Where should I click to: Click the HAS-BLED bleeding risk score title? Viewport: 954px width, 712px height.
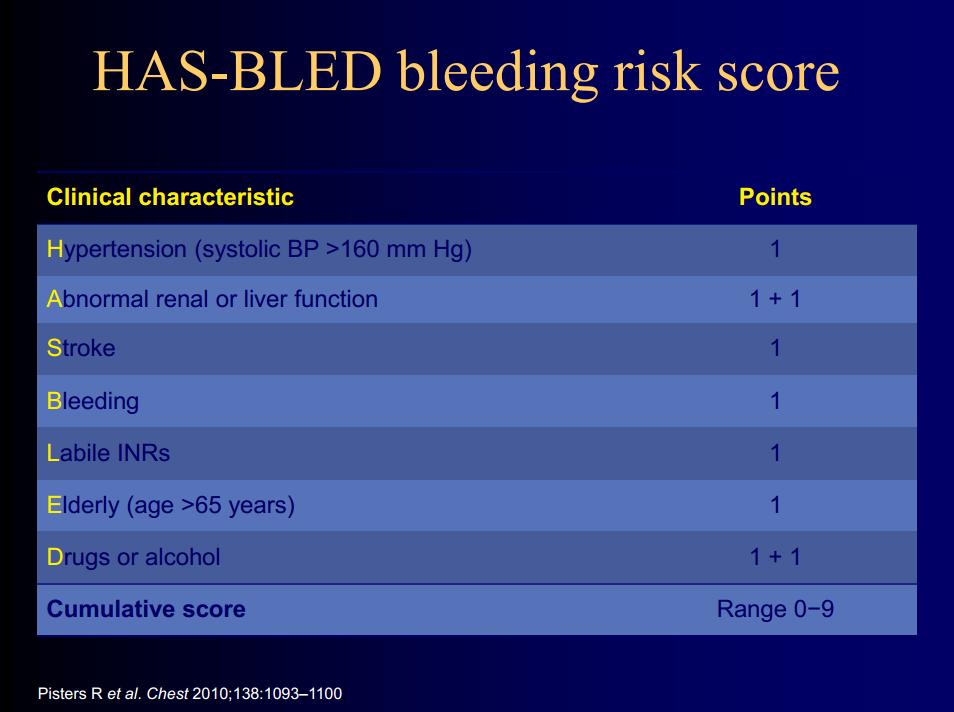pyautogui.click(x=466, y=72)
